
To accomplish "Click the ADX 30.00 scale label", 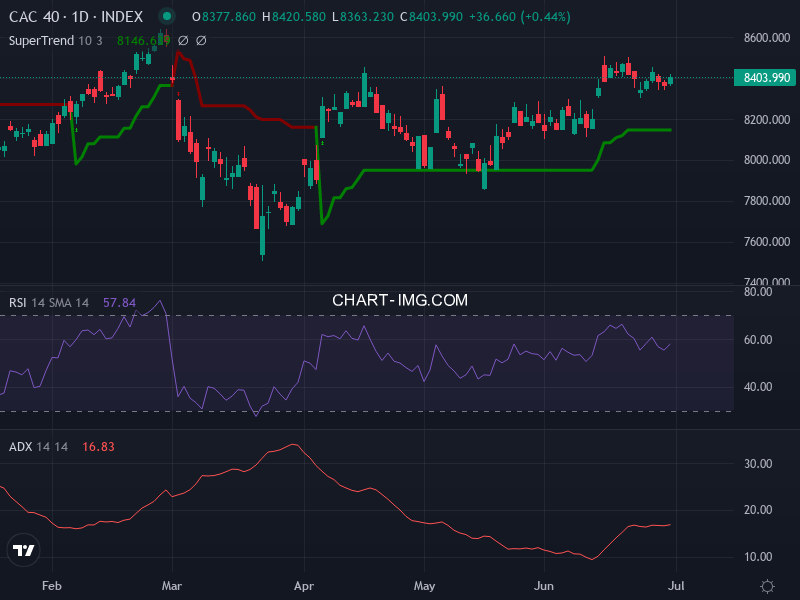I will [758, 464].
